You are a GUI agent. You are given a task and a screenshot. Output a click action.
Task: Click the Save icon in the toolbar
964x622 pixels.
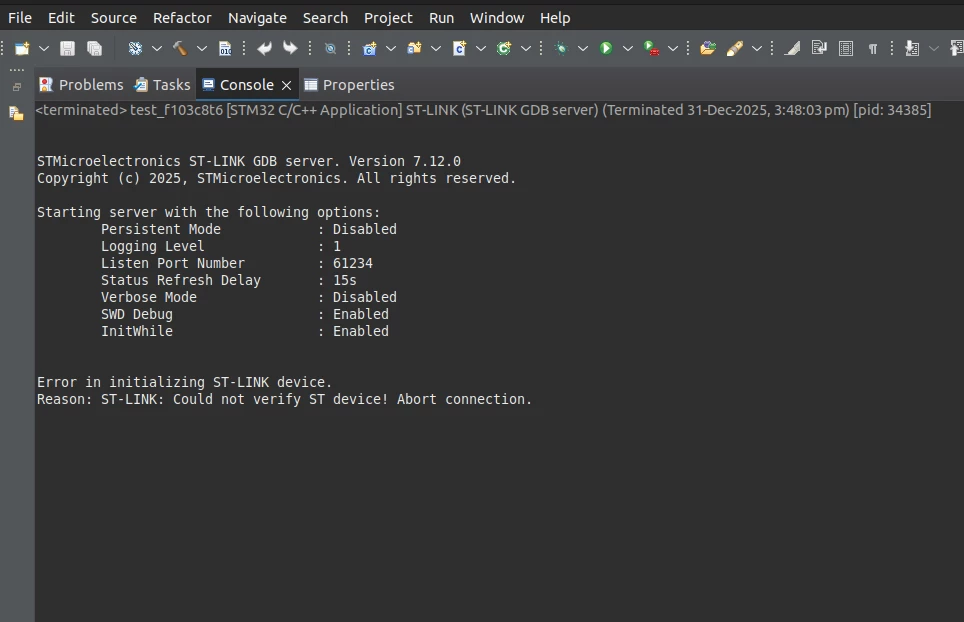coord(67,49)
